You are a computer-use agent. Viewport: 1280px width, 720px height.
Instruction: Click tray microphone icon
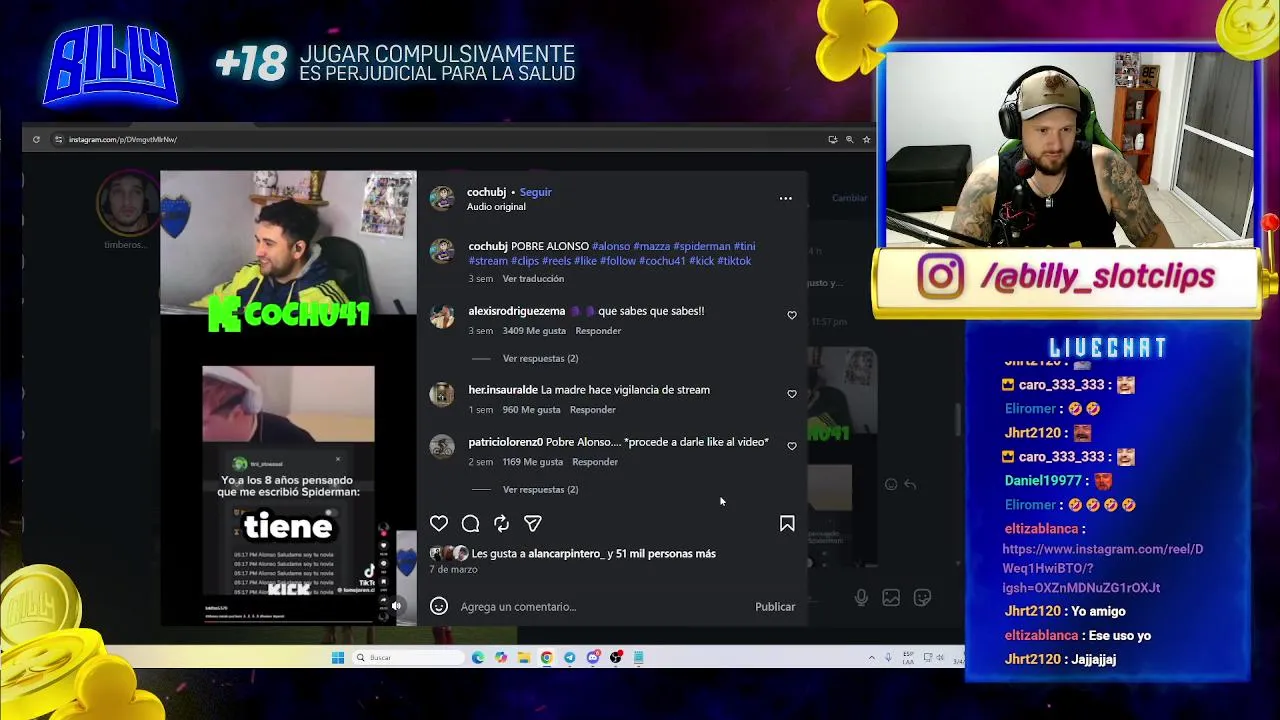[888, 657]
